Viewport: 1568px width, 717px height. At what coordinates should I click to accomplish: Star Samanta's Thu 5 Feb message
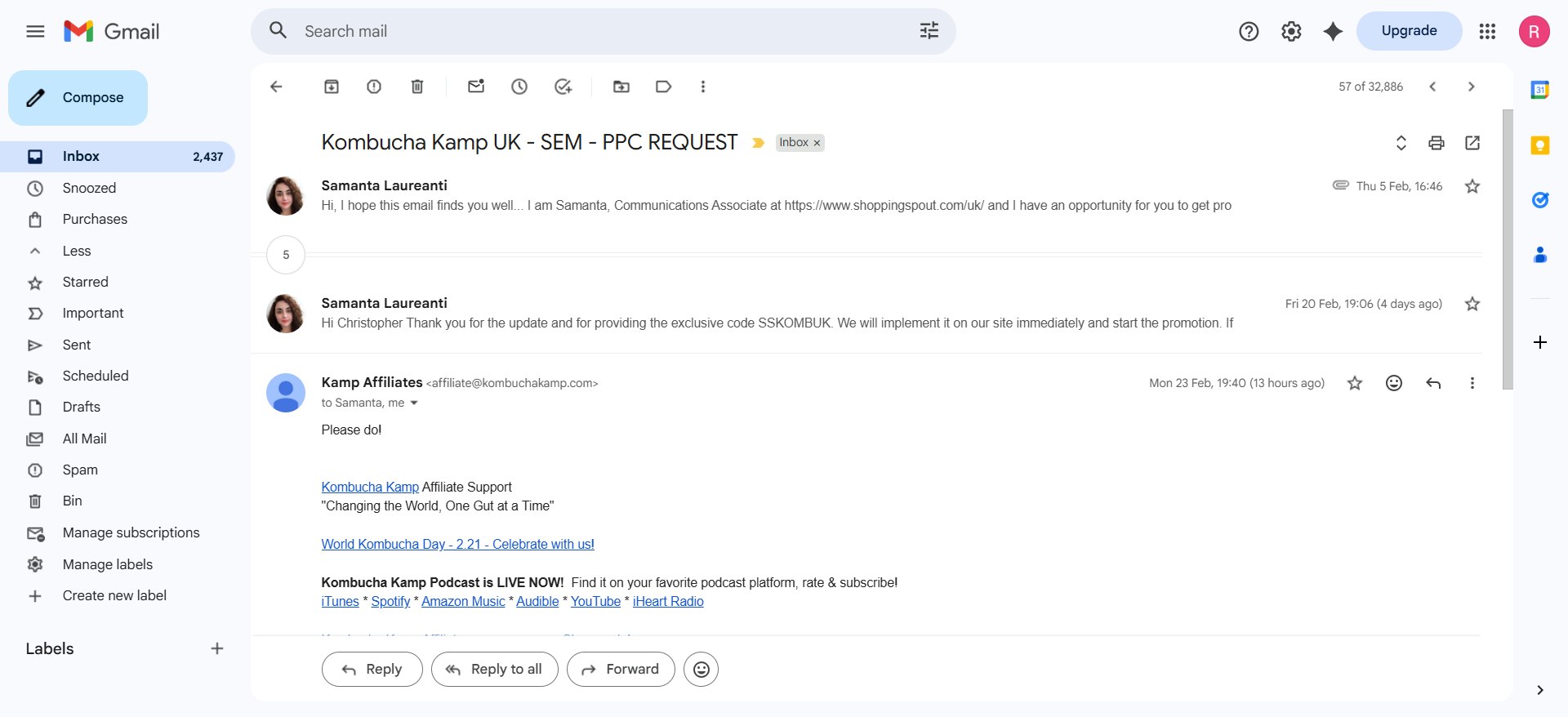(1472, 186)
